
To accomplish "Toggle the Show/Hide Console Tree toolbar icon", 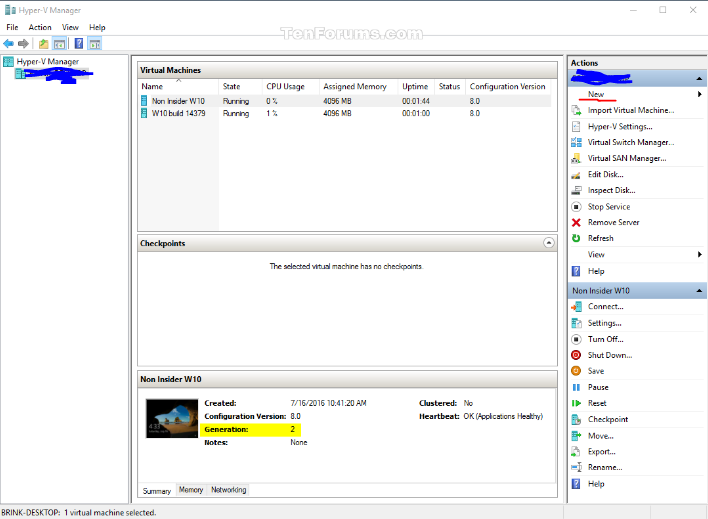I will point(60,44).
